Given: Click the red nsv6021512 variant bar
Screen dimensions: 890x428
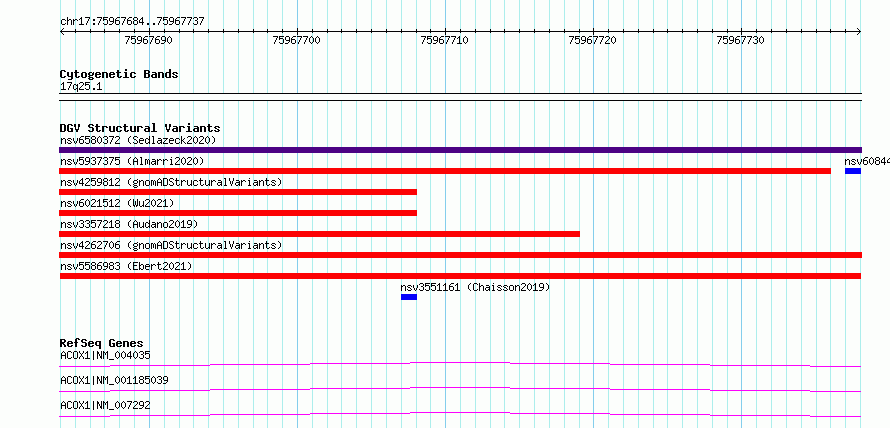Looking at the screenshot, I should coord(238,213).
